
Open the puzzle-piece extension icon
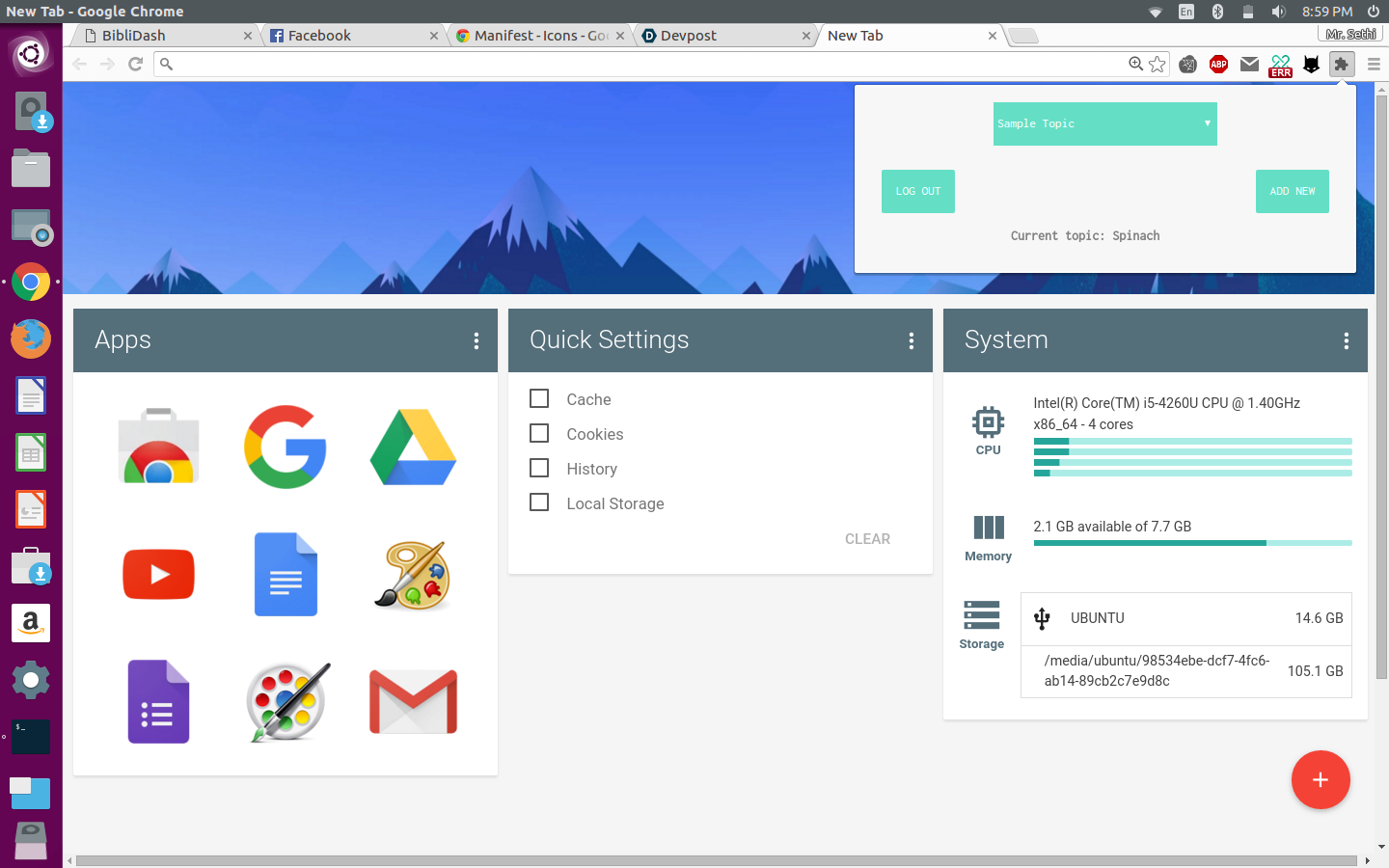point(1342,64)
